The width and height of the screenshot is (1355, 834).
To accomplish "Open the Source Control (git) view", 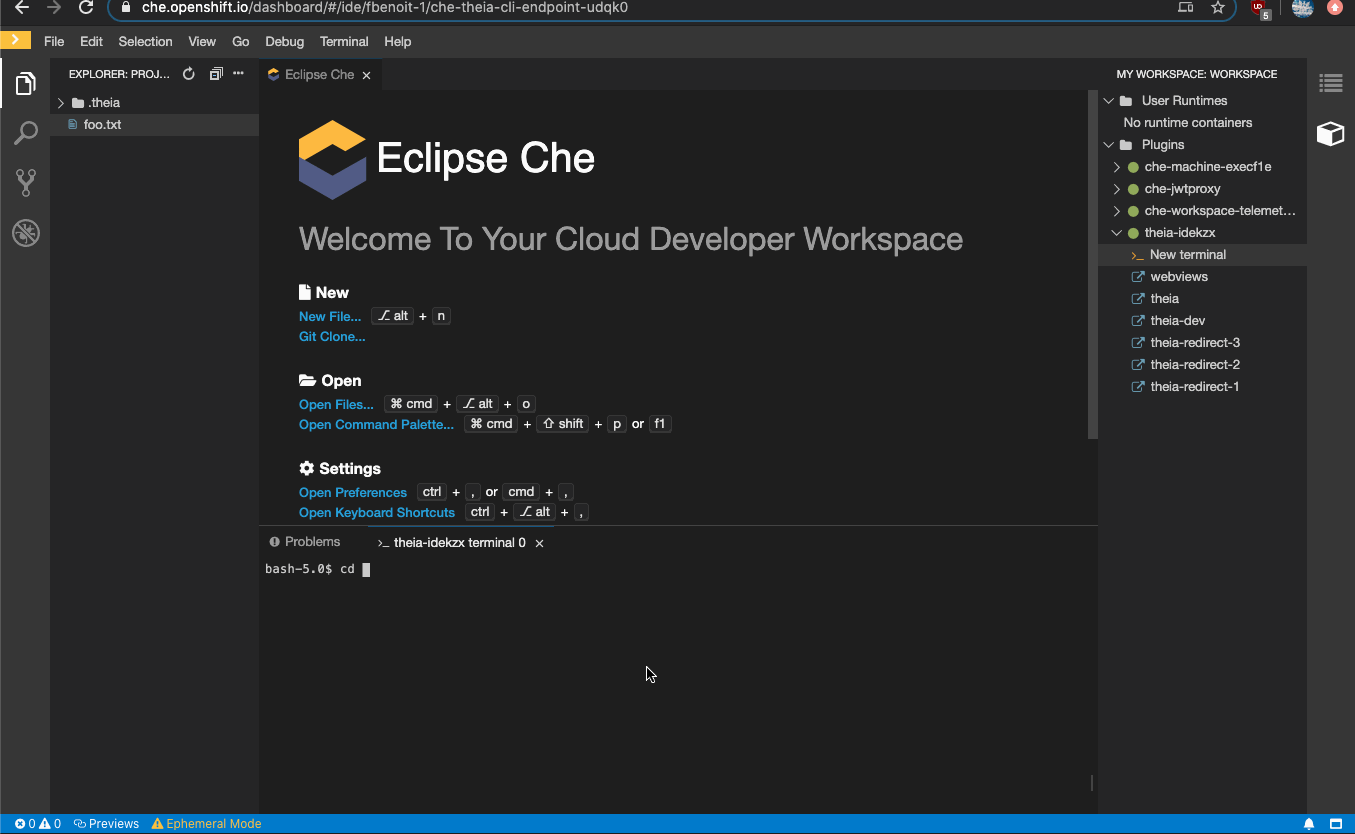I will point(26,182).
